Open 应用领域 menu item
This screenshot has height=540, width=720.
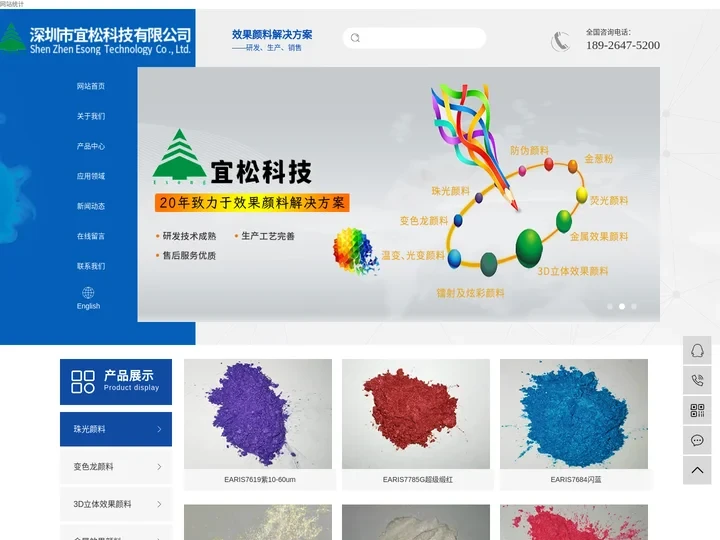click(90, 176)
